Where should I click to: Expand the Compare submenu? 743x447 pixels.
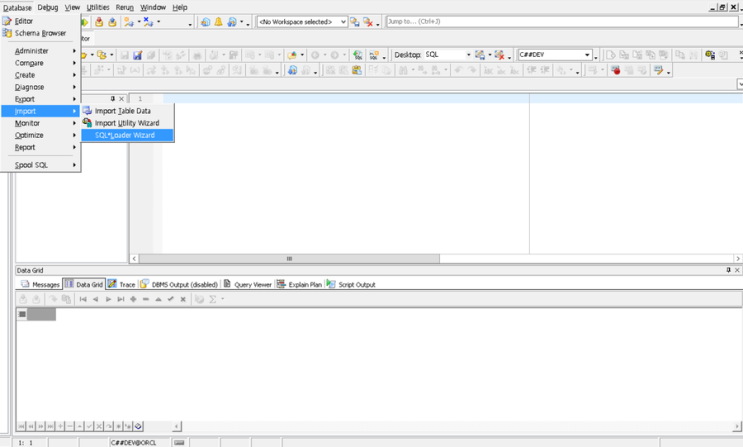40,63
